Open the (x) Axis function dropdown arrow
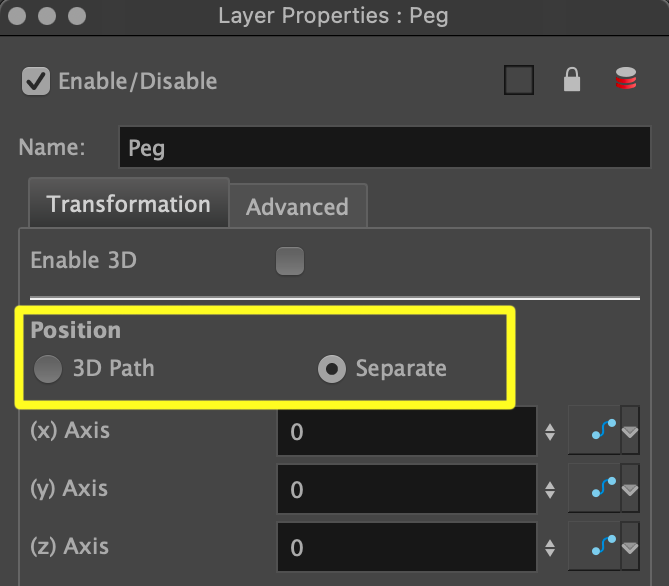Image resolution: width=669 pixels, height=586 pixels. [630, 431]
